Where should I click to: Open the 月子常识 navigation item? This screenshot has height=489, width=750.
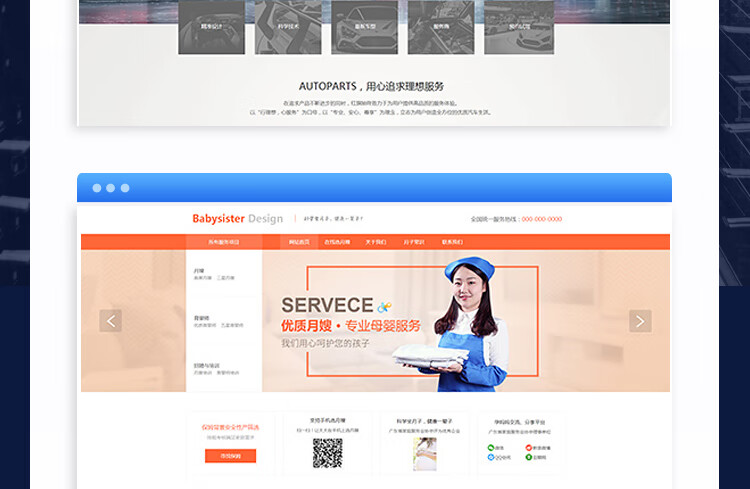[414, 242]
